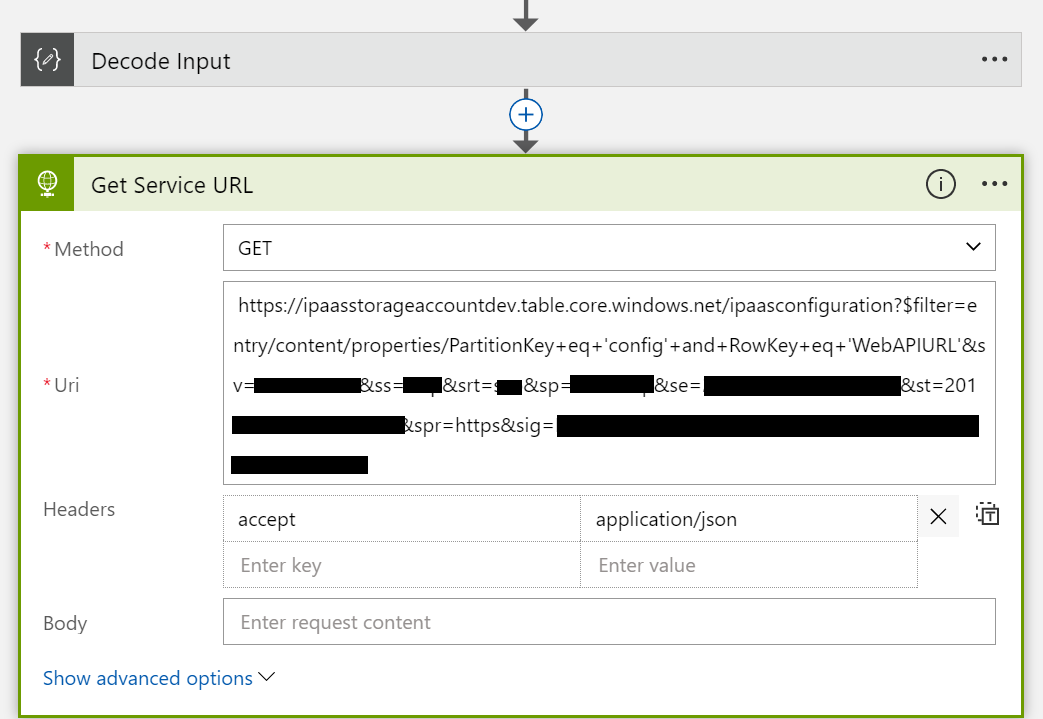Open the Decode Input ellipsis menu
1043x719 pixels.
pyautogui.click(x=994, y=60)
